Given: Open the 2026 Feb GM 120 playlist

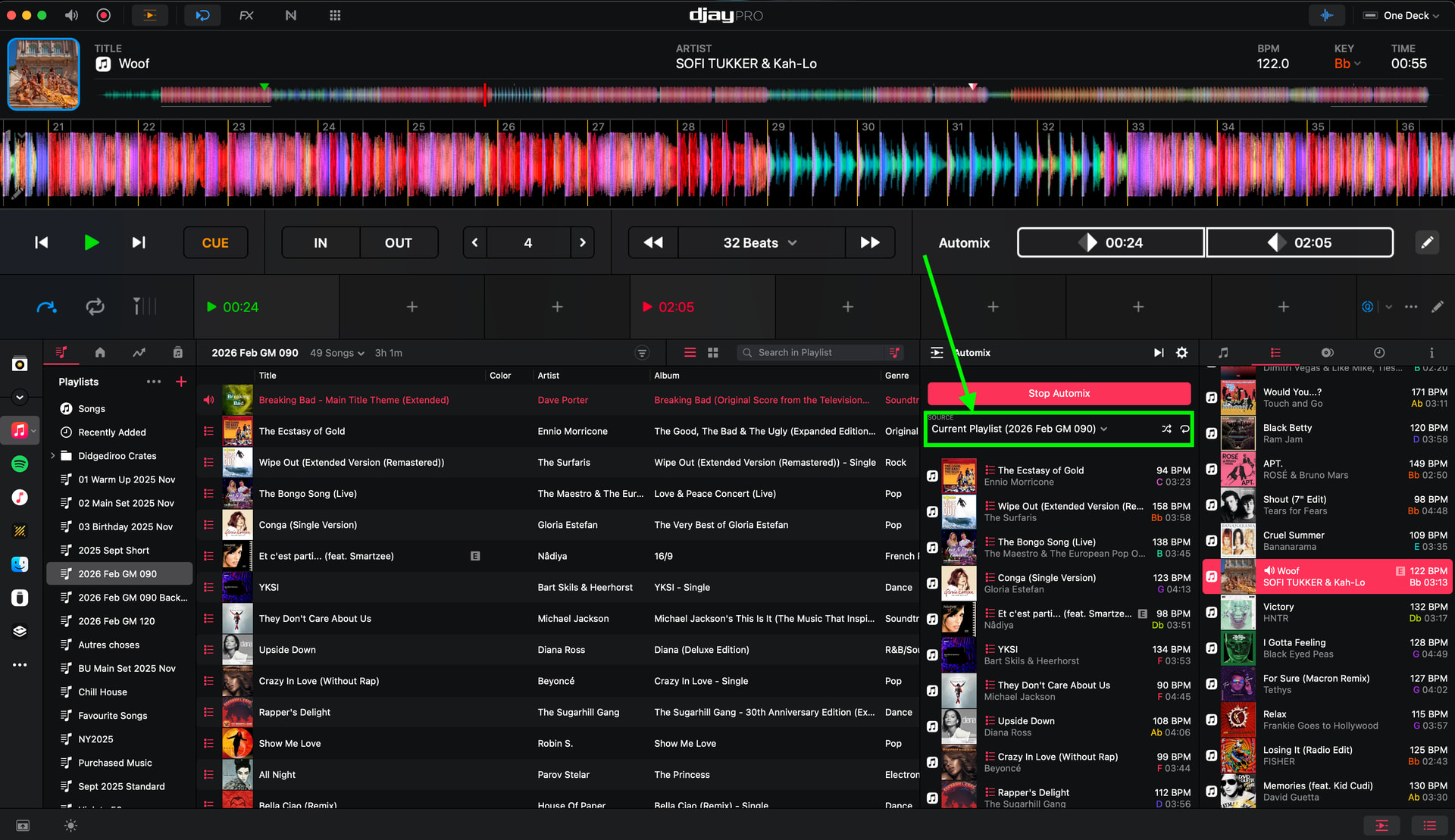Looking at the screenshot, I should click(x=116, y=621).
